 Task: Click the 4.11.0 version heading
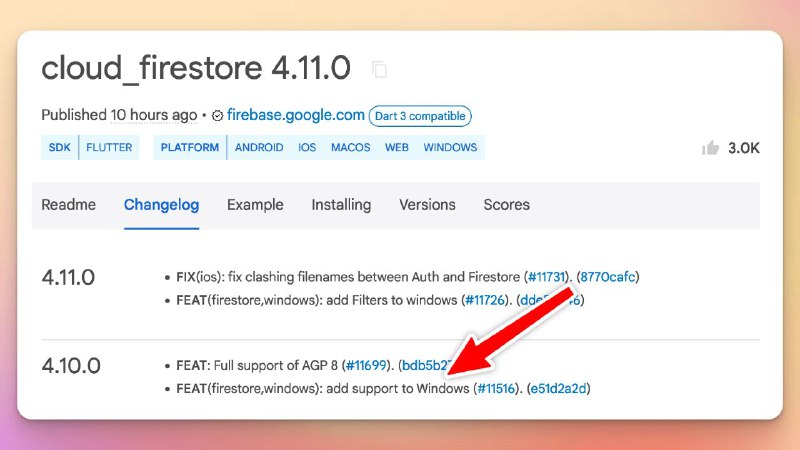click(68, 278)
